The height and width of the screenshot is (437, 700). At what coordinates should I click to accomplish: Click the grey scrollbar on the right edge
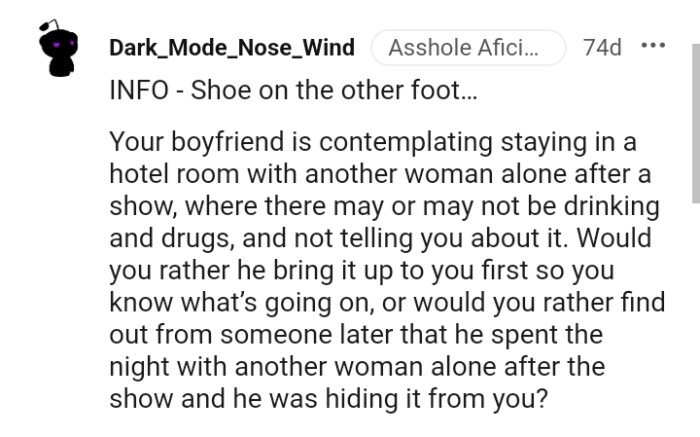pos(695,120)
